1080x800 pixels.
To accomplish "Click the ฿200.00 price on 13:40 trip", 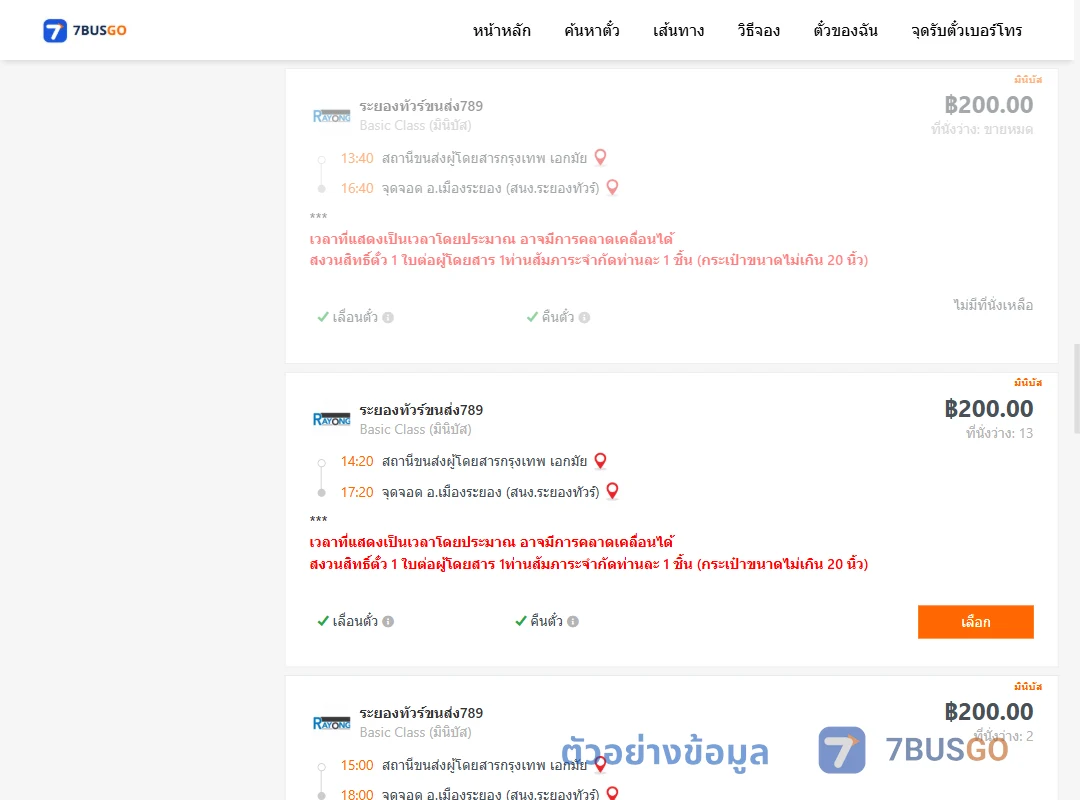I will pos(989,104).
